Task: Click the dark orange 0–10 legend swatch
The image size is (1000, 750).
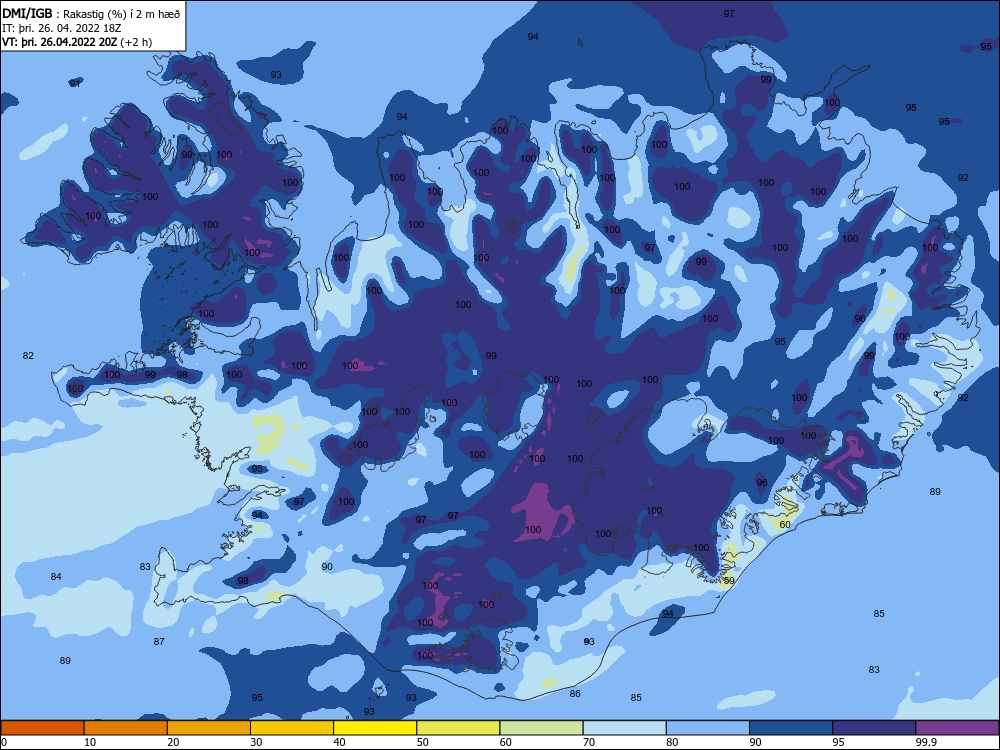Action: point(43,728)
